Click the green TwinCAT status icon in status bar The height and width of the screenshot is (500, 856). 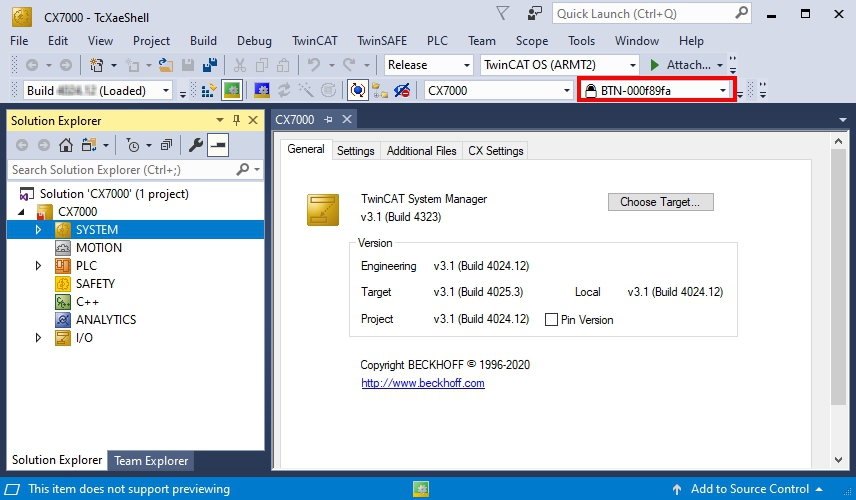(x=421, y=489)
